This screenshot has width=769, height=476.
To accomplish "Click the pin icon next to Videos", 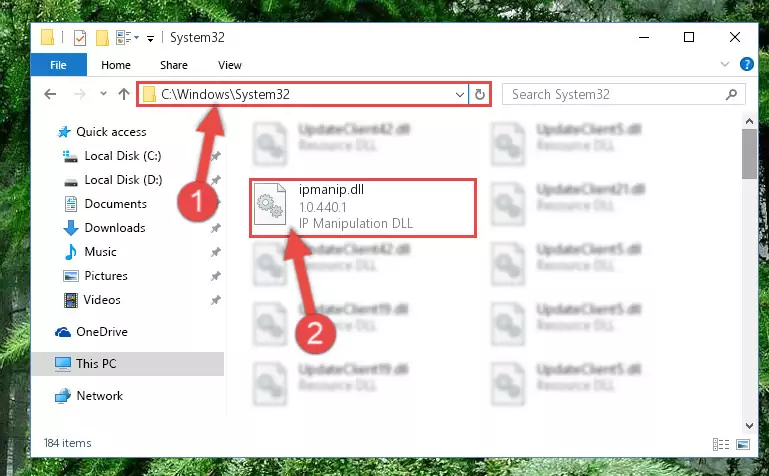I will (x=215, y=300).
